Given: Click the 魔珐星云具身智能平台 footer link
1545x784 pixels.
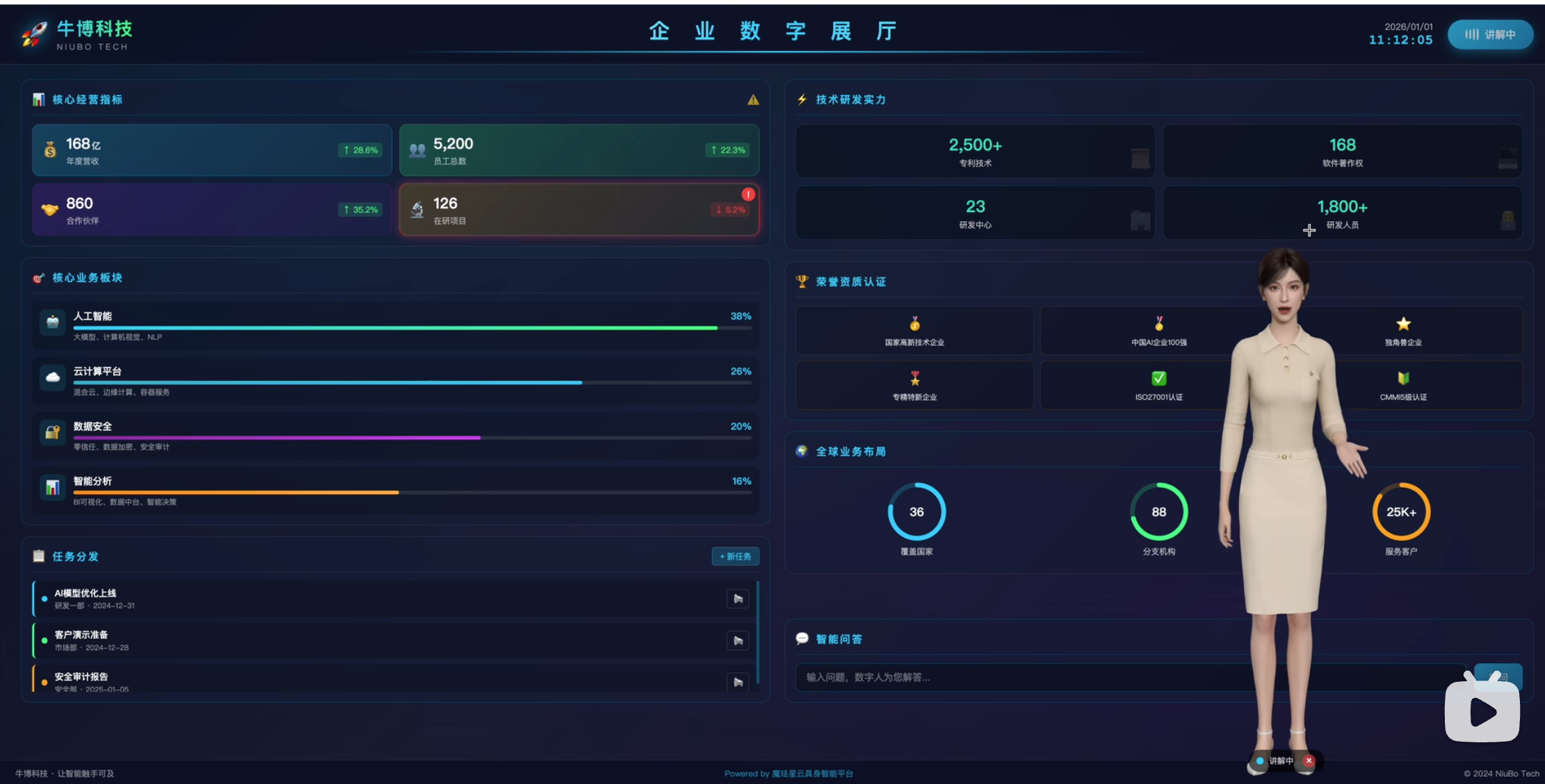Looking at the screenshot, I should (x=812, y=774).
